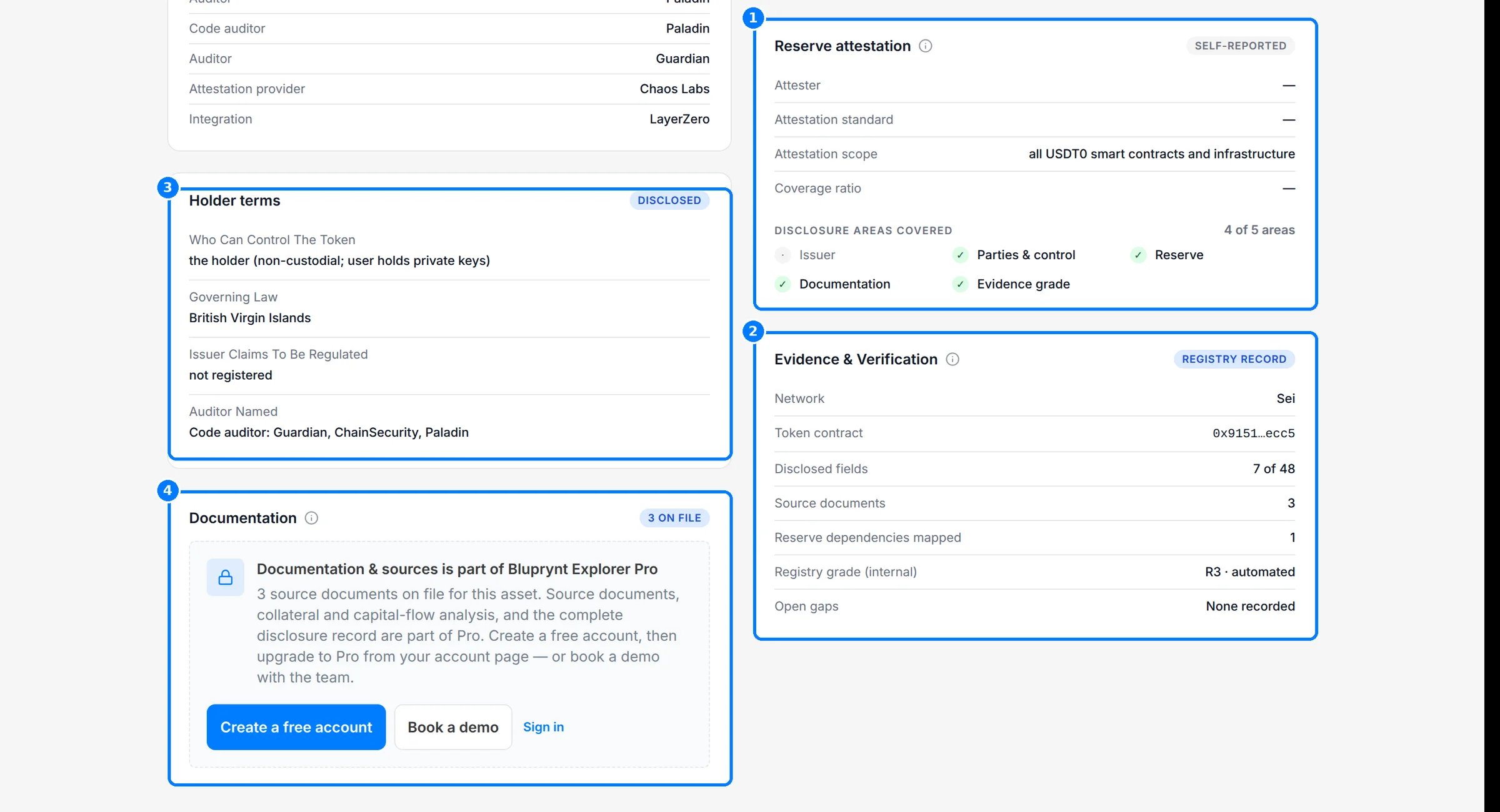Click the Paladin value in the Code auditor row
Image resolution: width=1500 pixels, height=812 pixels.
click(687, 28)
